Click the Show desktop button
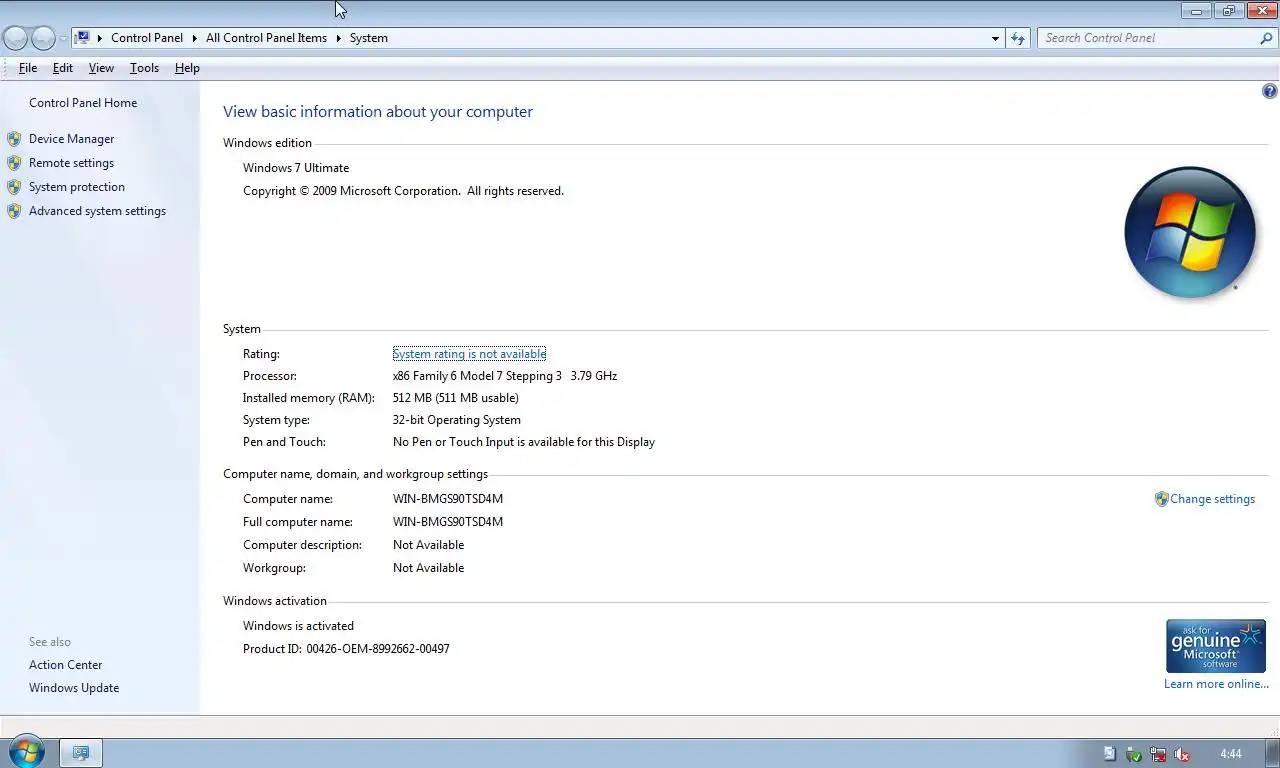The width and height of the screenshot is (1280, 768). (1272, 754)
